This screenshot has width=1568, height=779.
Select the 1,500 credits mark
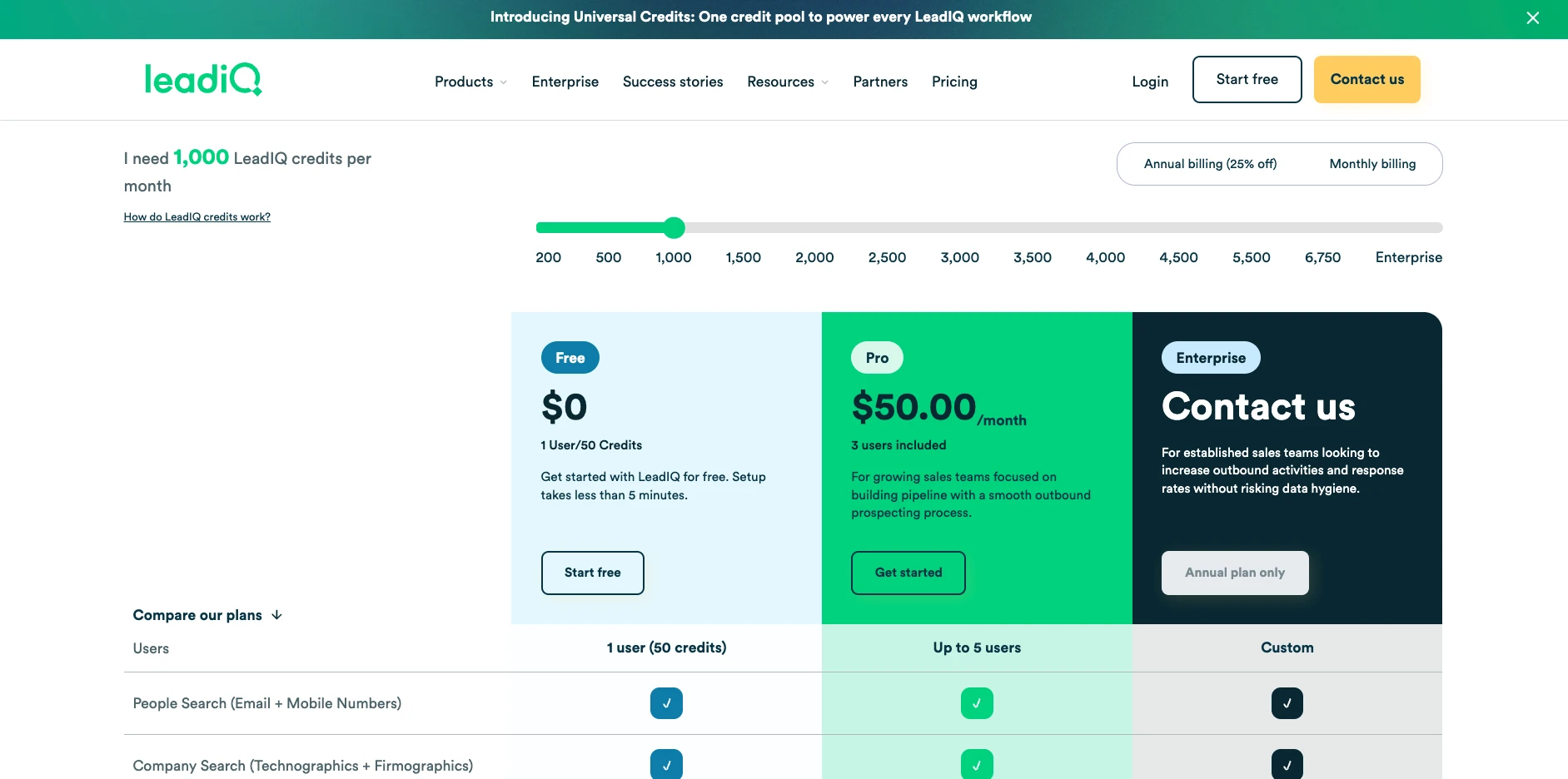pos(744,257)
